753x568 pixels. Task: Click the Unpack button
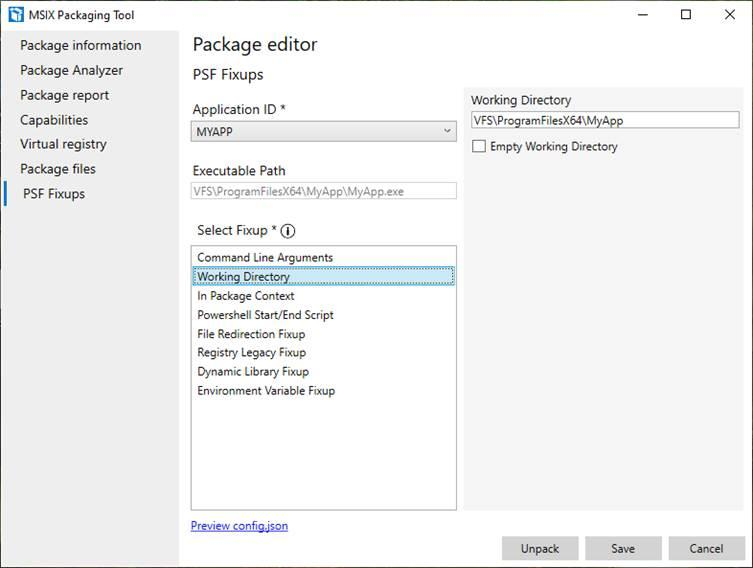540,548
